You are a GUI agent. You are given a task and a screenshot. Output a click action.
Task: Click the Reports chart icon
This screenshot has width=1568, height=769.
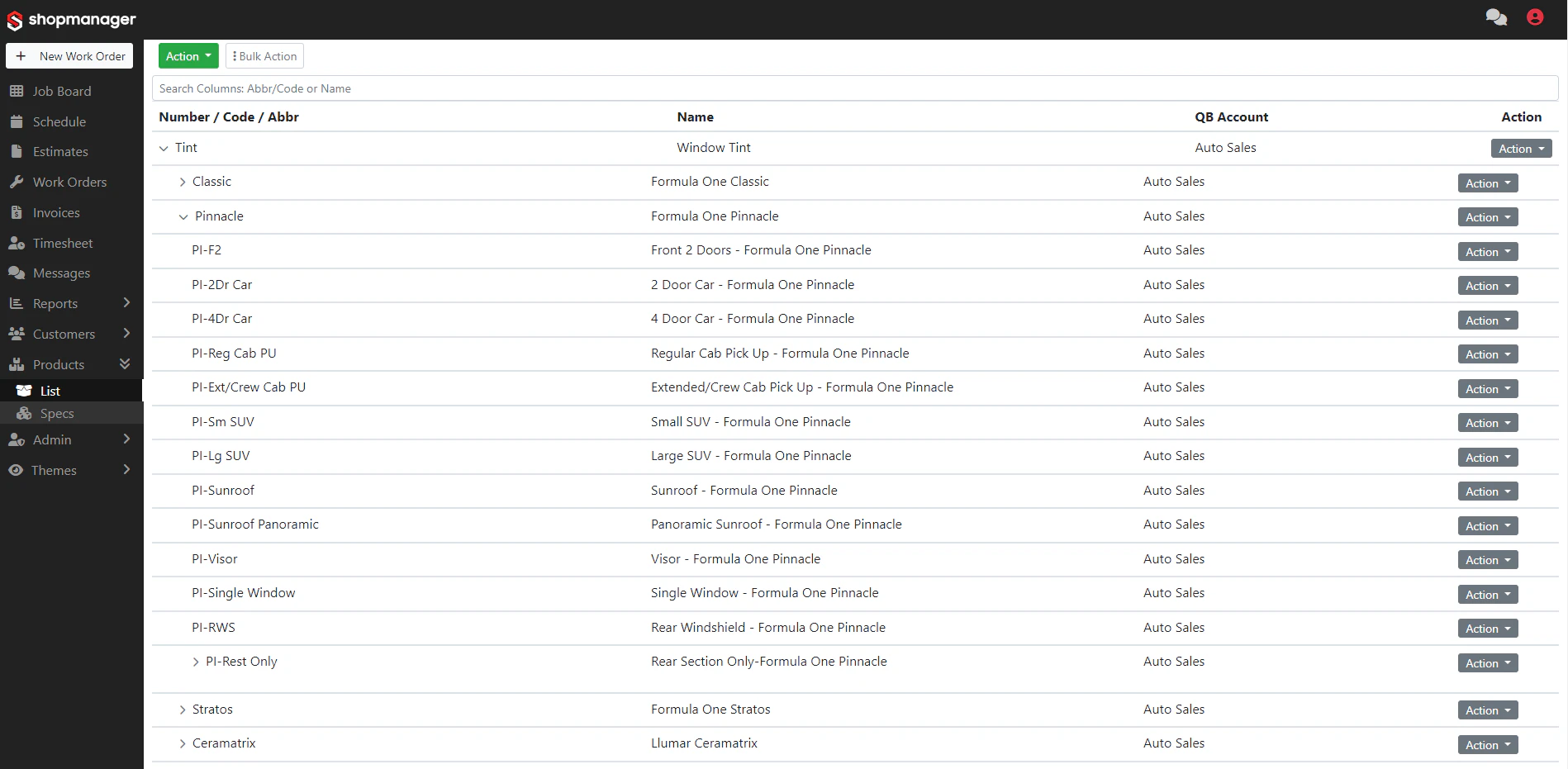click(x=17, y=303)
